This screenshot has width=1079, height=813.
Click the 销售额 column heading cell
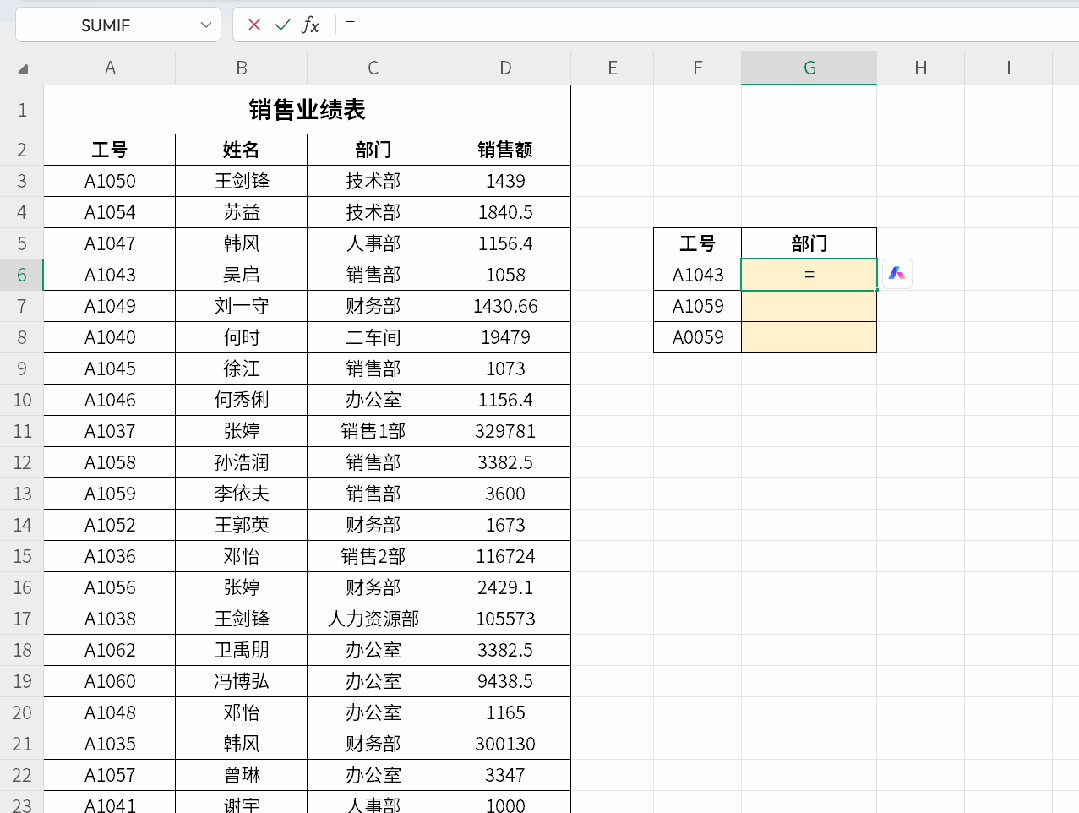coord(505,150)
